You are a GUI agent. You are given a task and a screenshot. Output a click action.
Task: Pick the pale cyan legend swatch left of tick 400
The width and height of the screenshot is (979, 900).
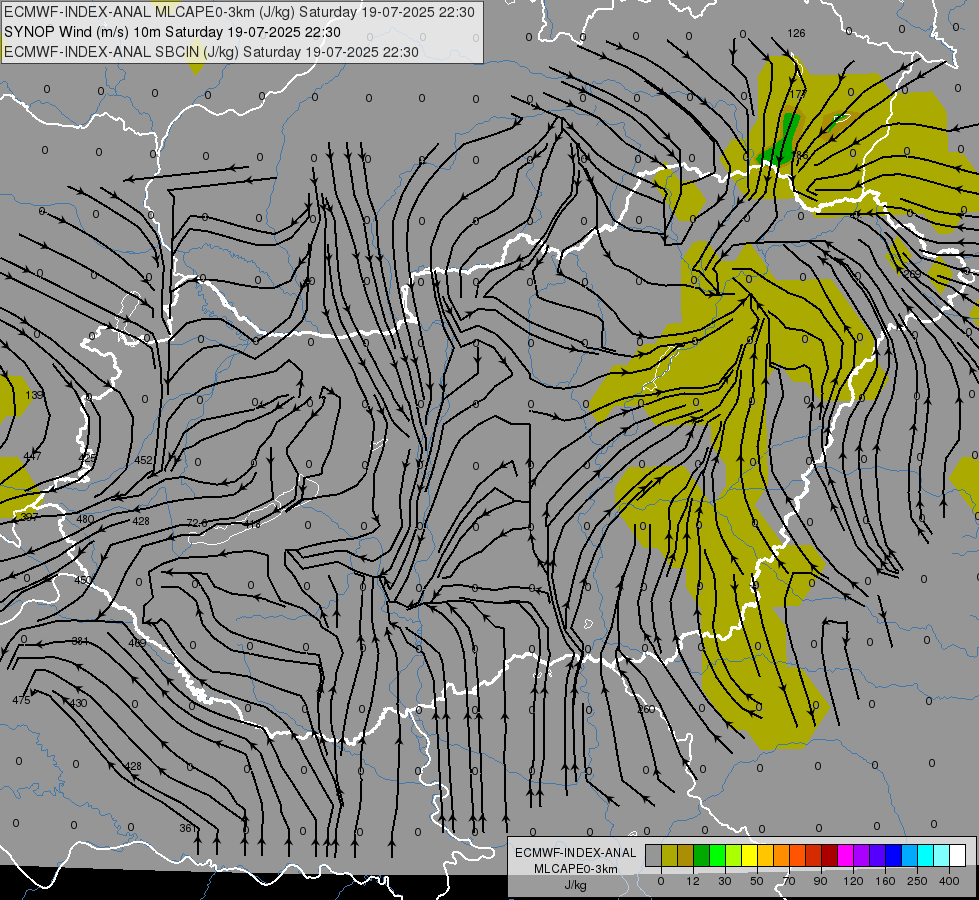[x=942, y=855]
